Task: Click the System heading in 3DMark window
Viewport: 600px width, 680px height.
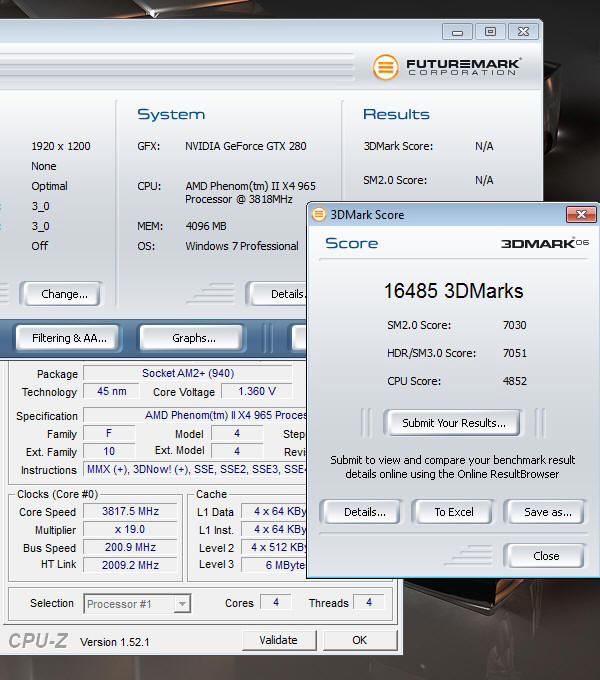Action: pos(171,114)
